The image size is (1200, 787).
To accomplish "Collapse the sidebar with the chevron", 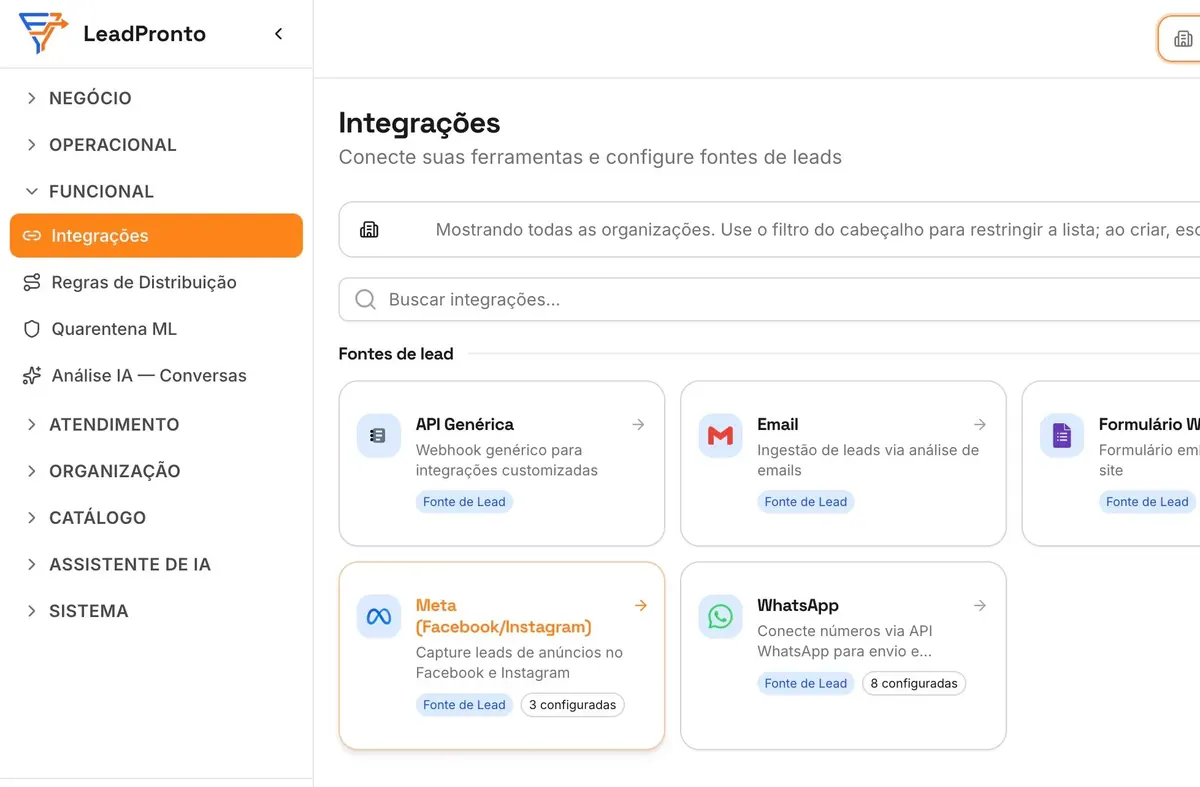I will pyautogui.click(x=279, y=34).
